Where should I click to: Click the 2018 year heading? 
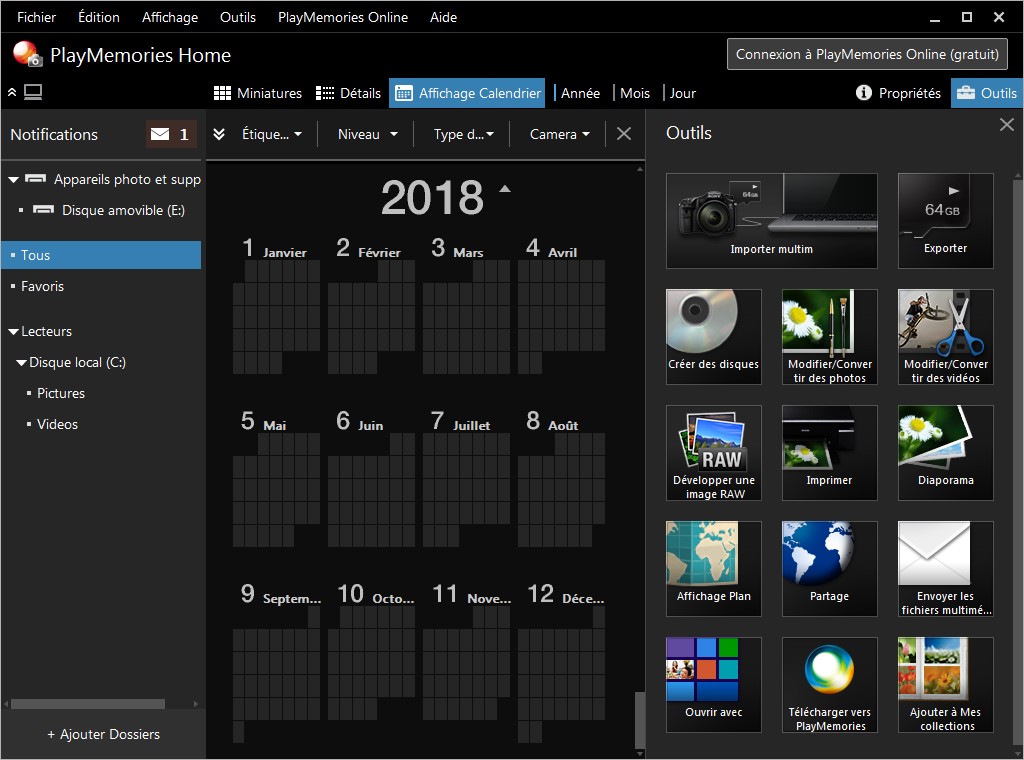(432, 197)
